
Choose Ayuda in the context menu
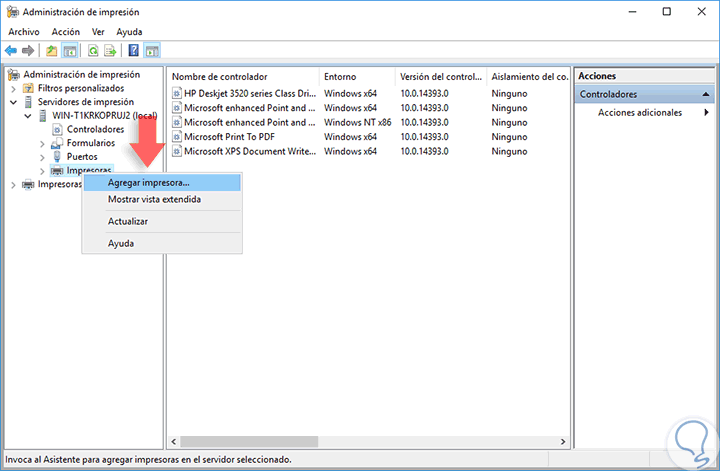(162, 243)
